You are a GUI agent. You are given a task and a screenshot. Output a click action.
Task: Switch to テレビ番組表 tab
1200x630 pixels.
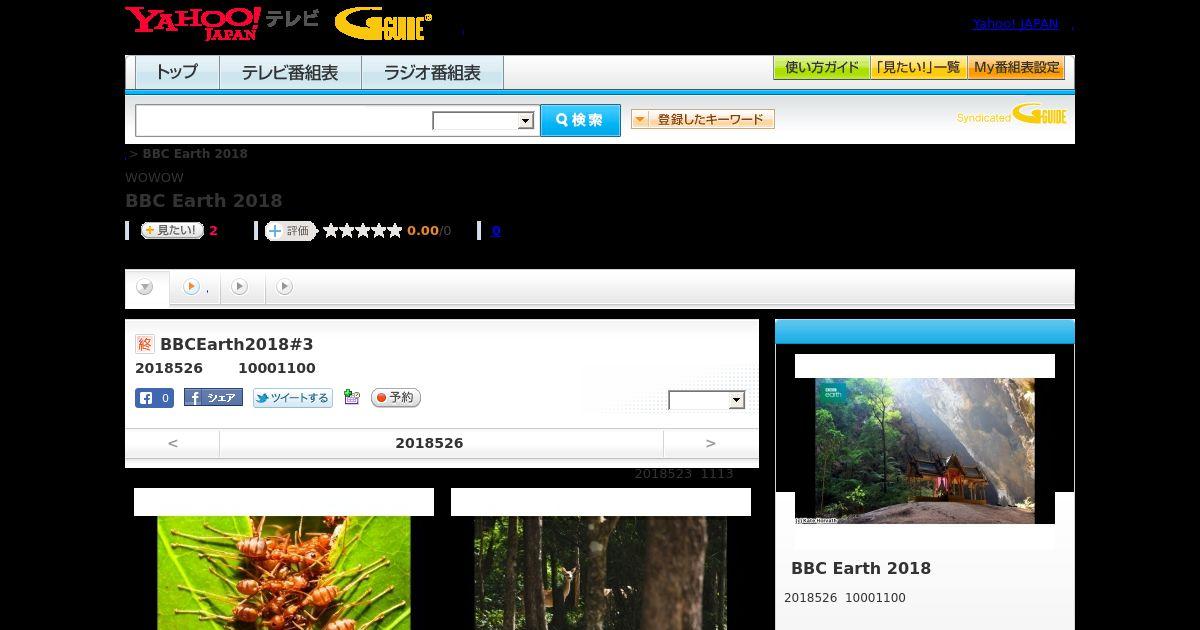pyautogui.click(x=290, y=72)
